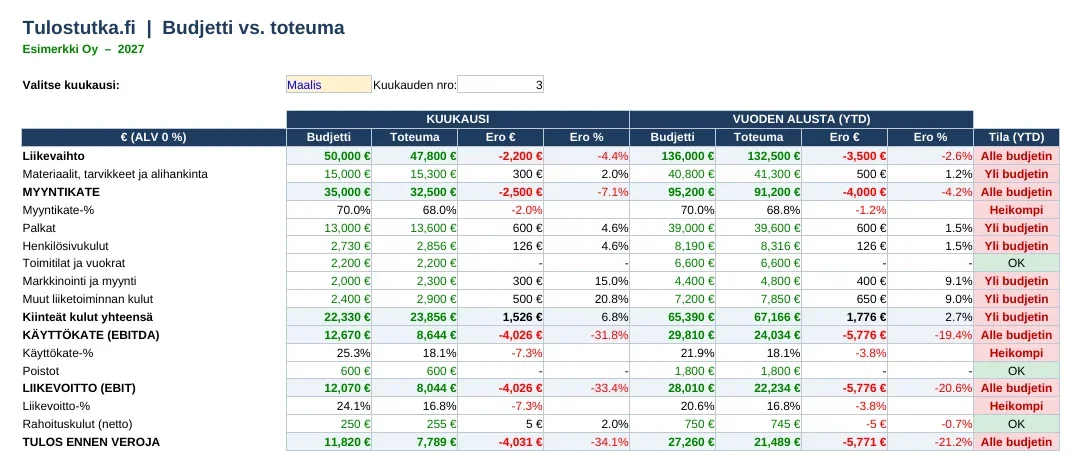The width and height of the screenshot is (1080, 460).
Task: Click the Esimerkki Oy – 2027 subtitle
Action: [83, 50]
